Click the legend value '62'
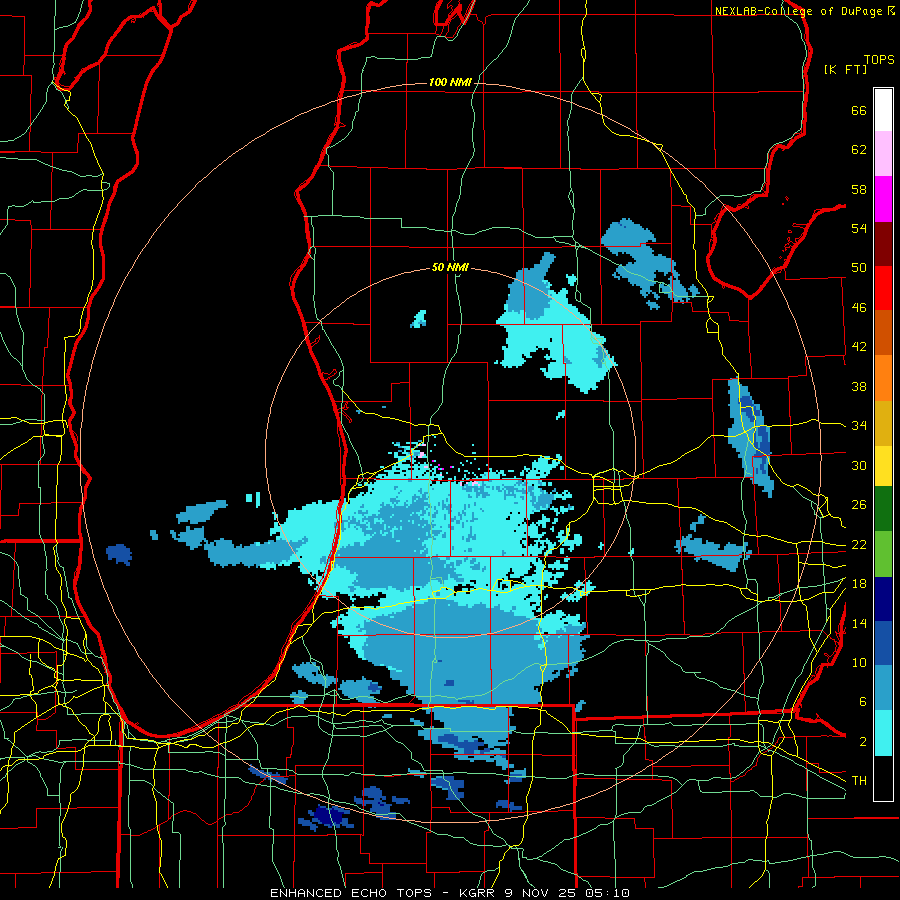This screenshot has width=900, height=900. 859,150
